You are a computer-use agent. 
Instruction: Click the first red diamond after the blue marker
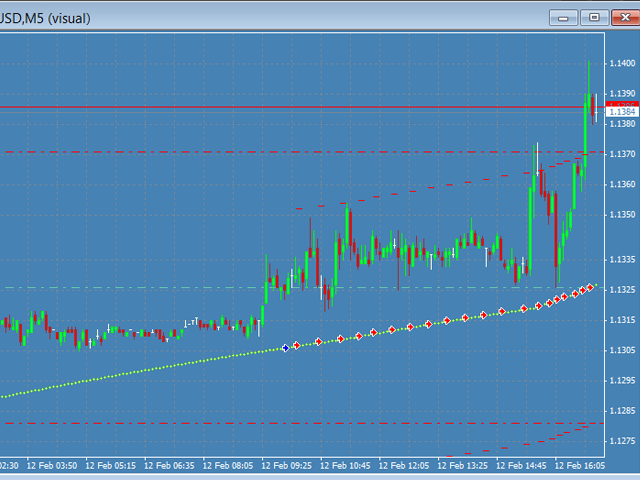coord(297,345)
